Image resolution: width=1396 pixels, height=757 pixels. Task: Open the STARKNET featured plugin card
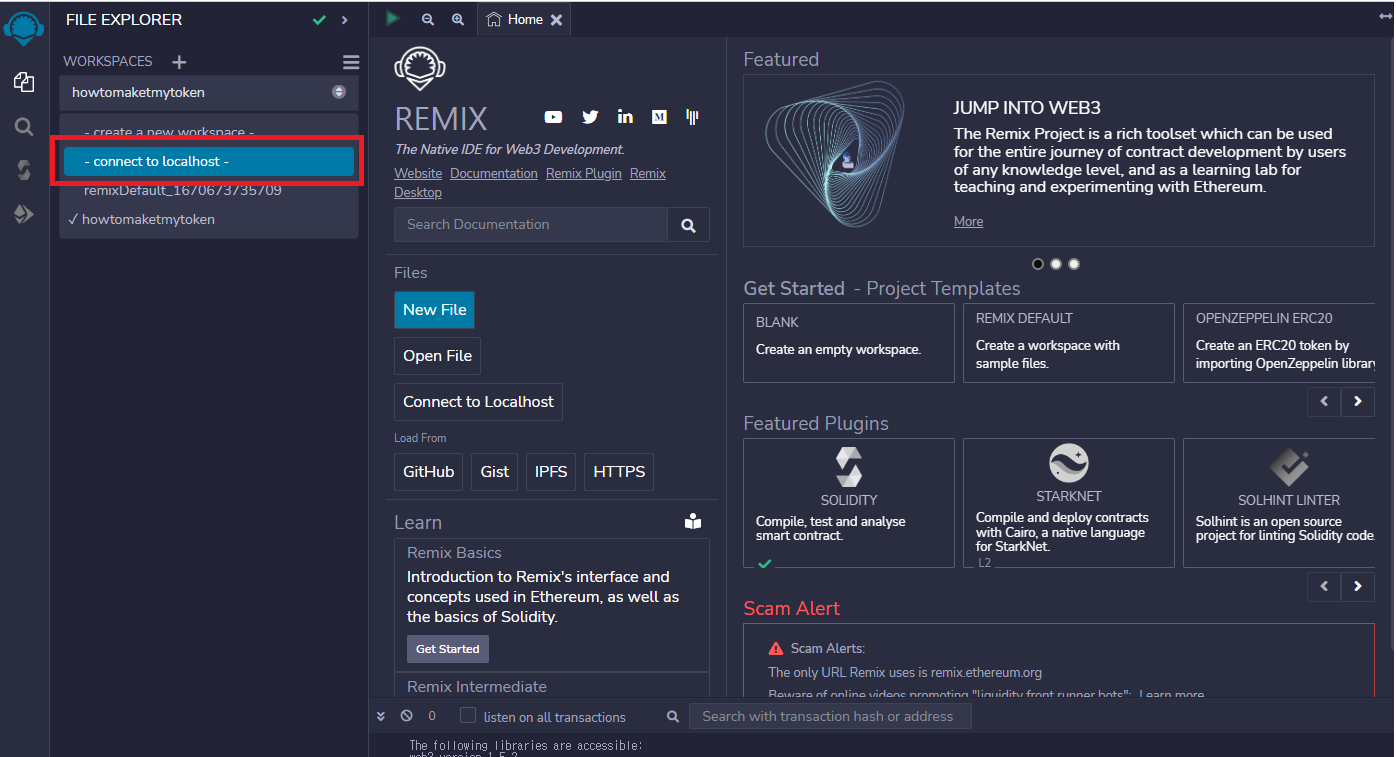pyautogui.click(x=1069, y=503)
